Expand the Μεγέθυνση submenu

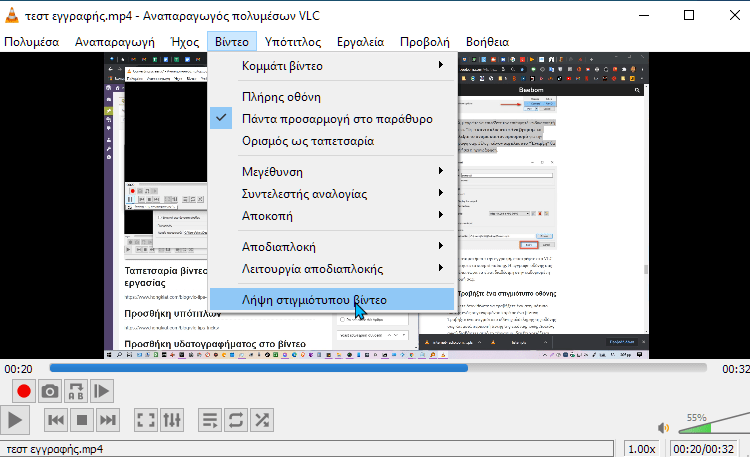[x=332, y=171]
